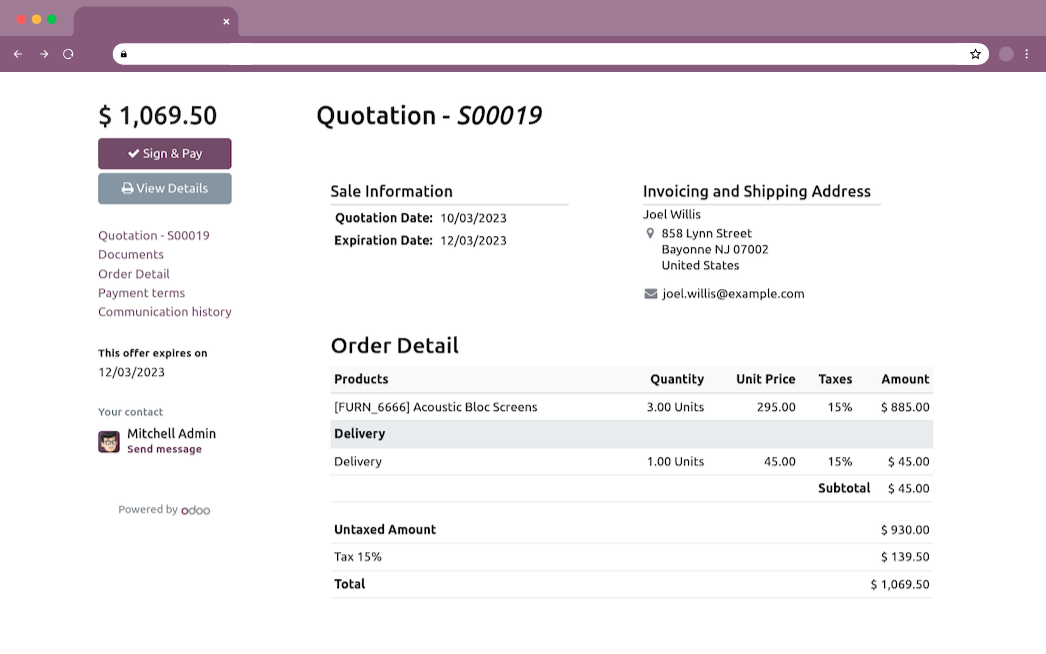The height and width of the screenshot is (654, 1046).
Task: Click the envelope icon beside joel.willis@example.com
Action: pos(651,294)
